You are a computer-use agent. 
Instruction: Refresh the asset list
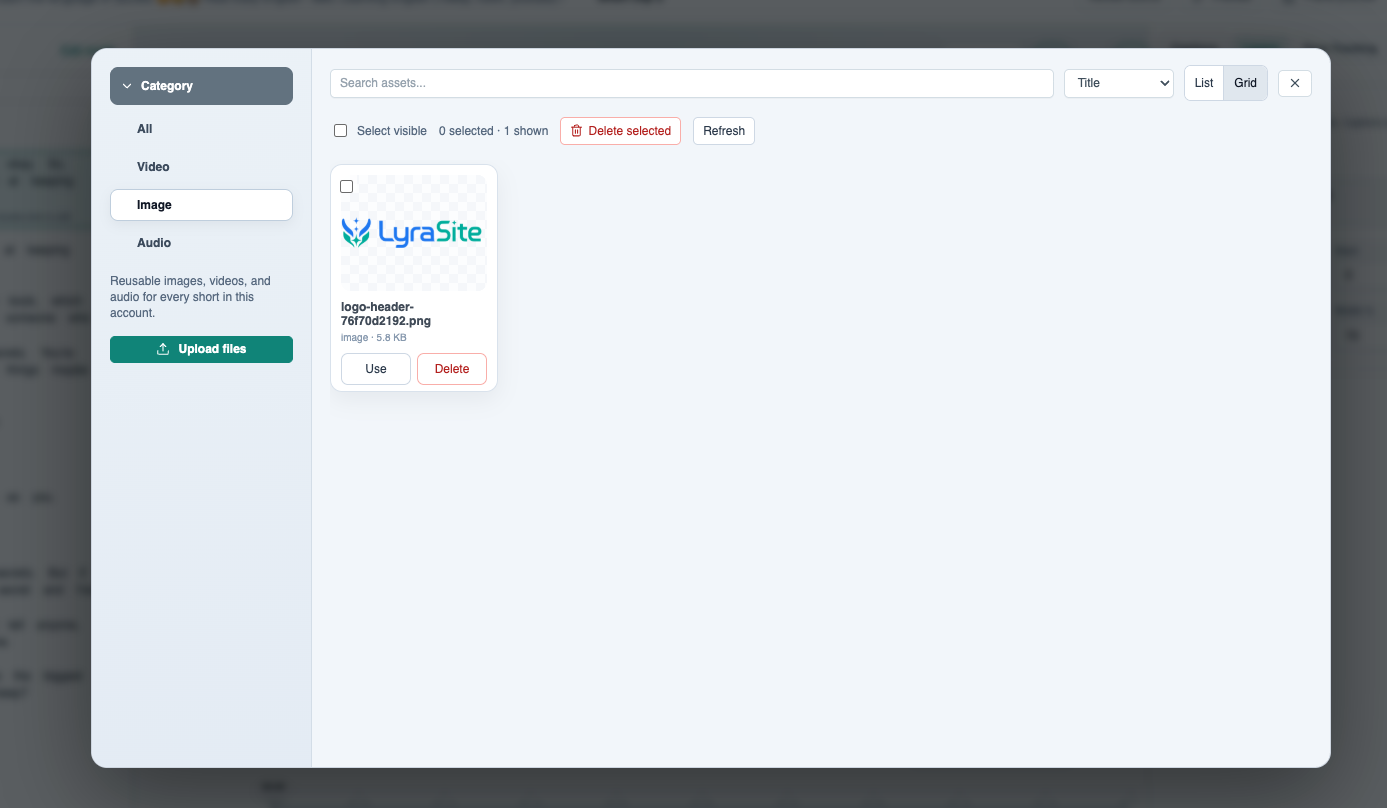coord(724,131)
